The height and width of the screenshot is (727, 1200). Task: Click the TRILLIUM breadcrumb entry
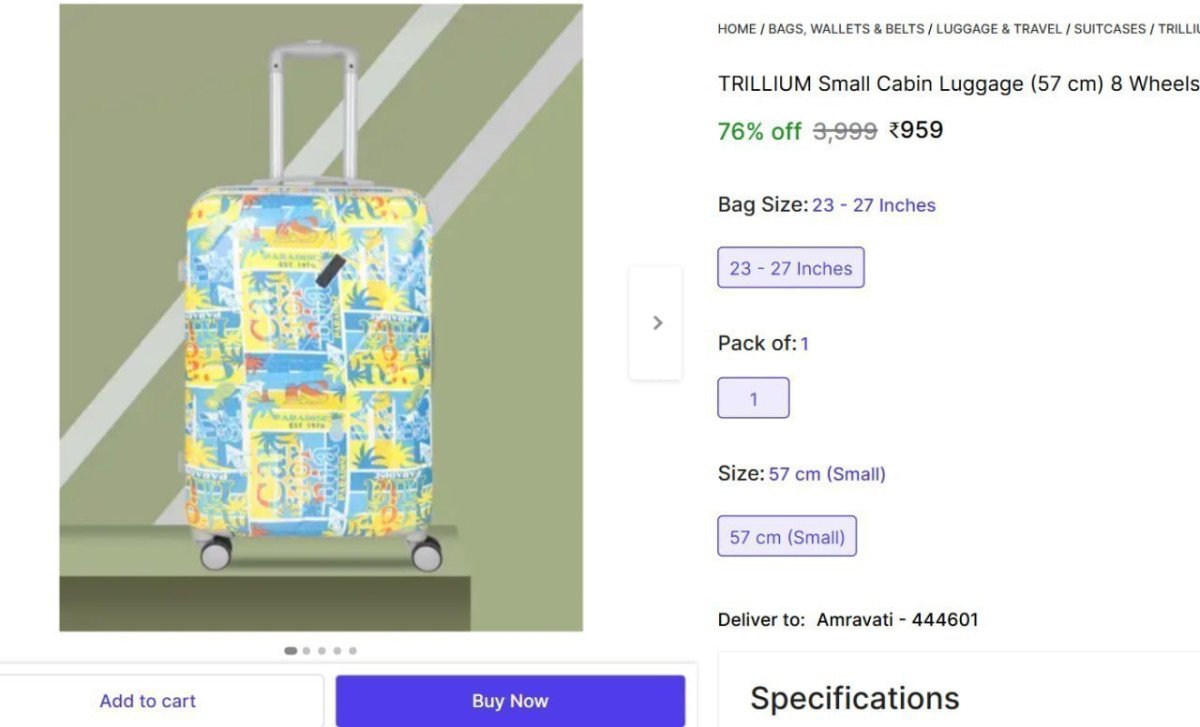pyautogui.click(x=1178, y=29)
